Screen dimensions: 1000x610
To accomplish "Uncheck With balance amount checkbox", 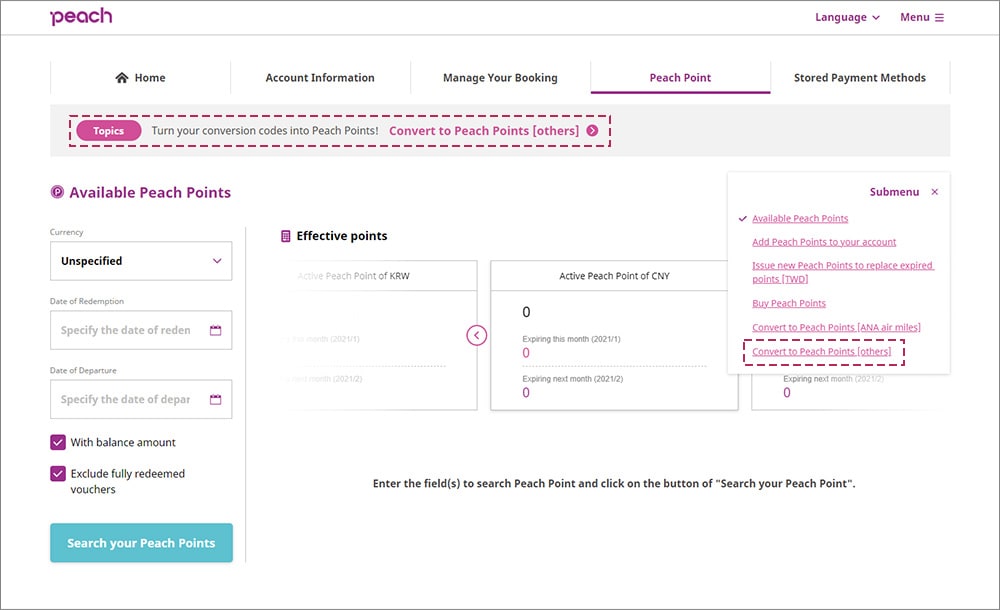I will (58, 442).
